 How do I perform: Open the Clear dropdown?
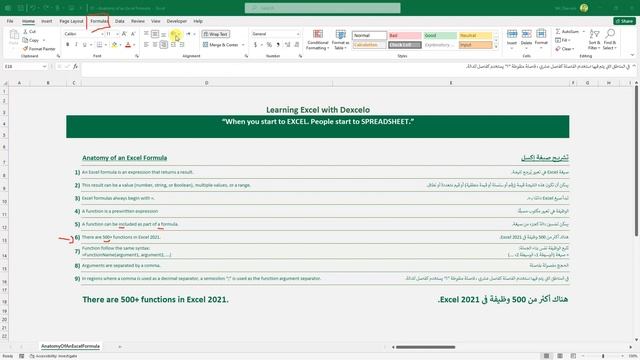tap(564, 49)
